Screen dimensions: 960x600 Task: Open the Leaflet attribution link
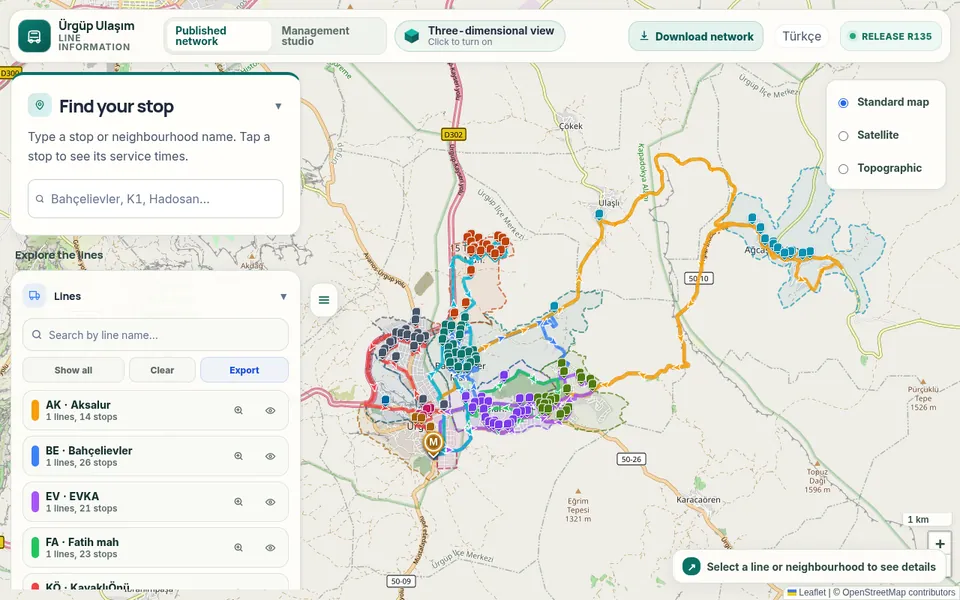coord(806,592)
